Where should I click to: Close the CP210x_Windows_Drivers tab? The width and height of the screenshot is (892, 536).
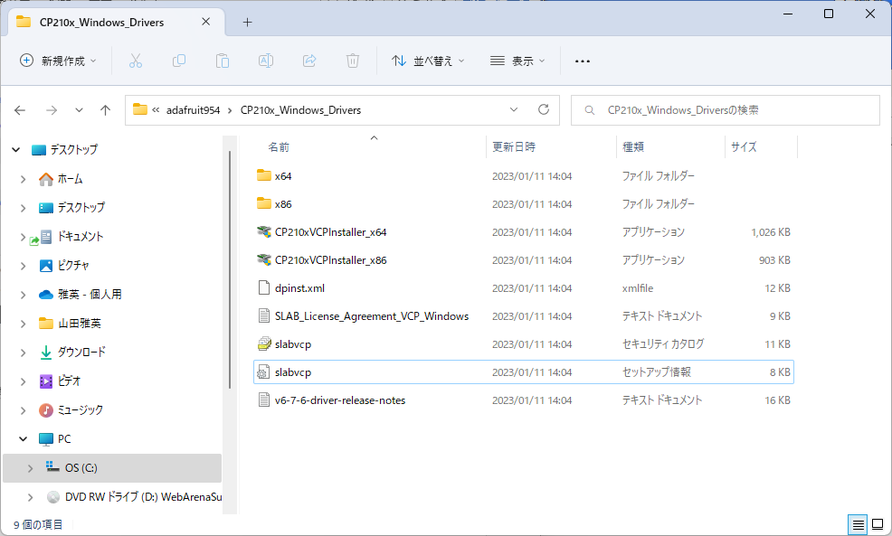(206, 22)
